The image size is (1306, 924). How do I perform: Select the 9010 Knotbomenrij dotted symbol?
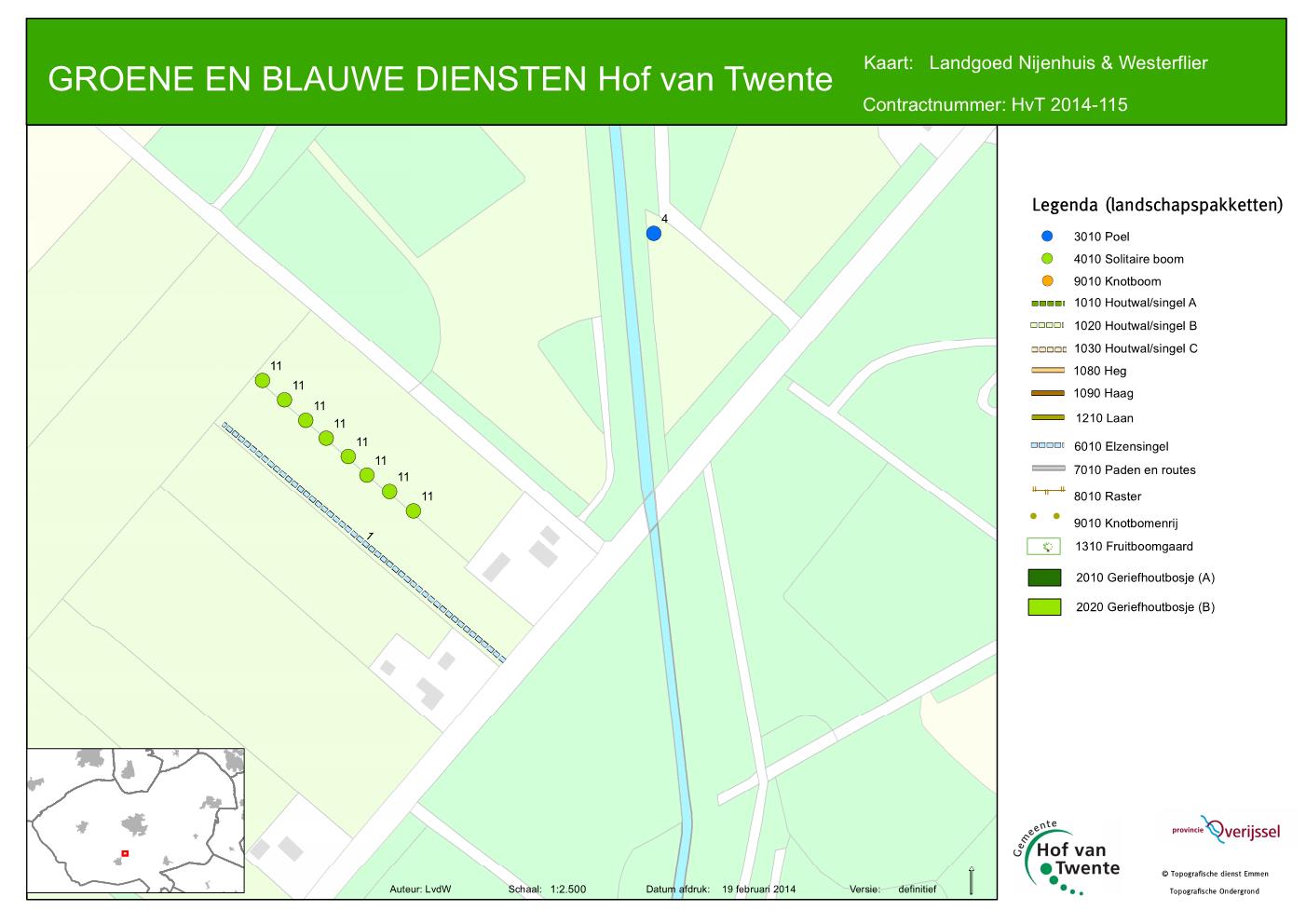(x=1046, y=515)
